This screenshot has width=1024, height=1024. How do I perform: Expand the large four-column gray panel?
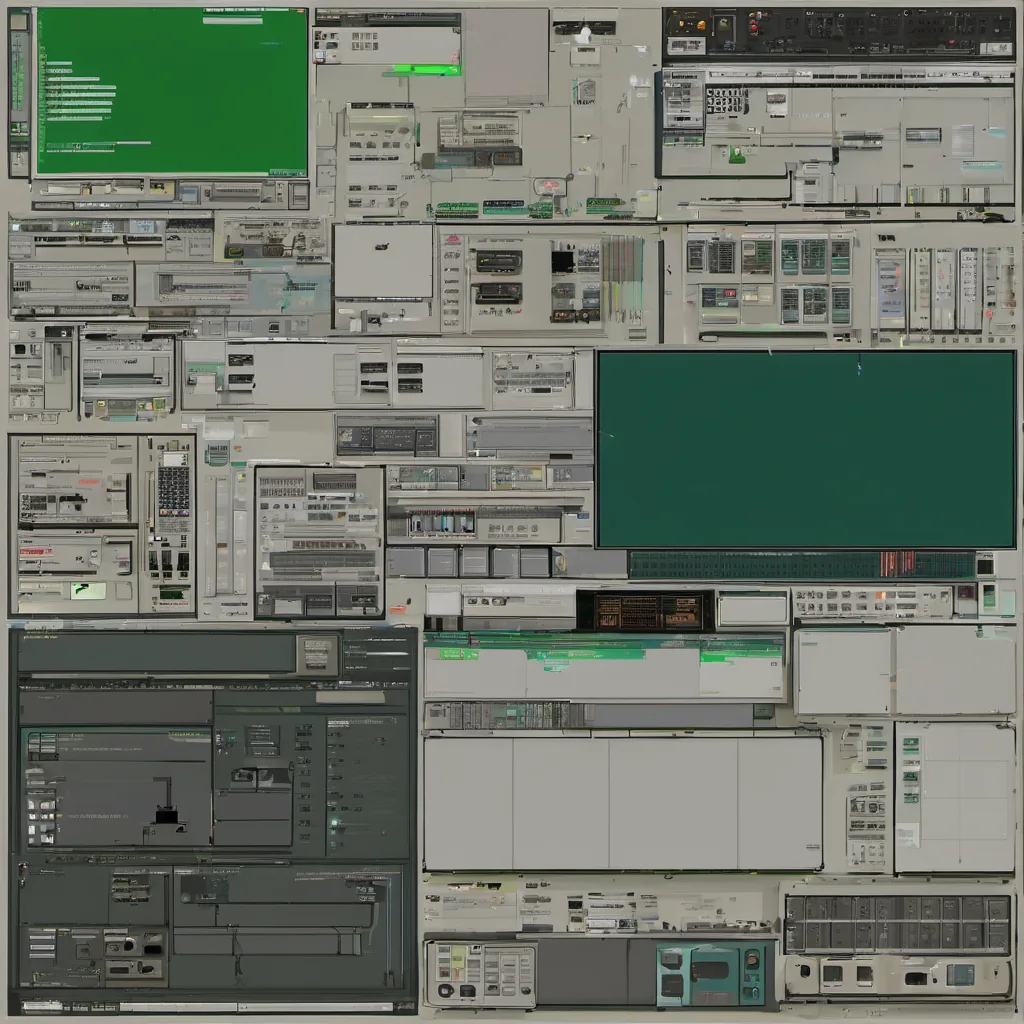click(622, 803)
